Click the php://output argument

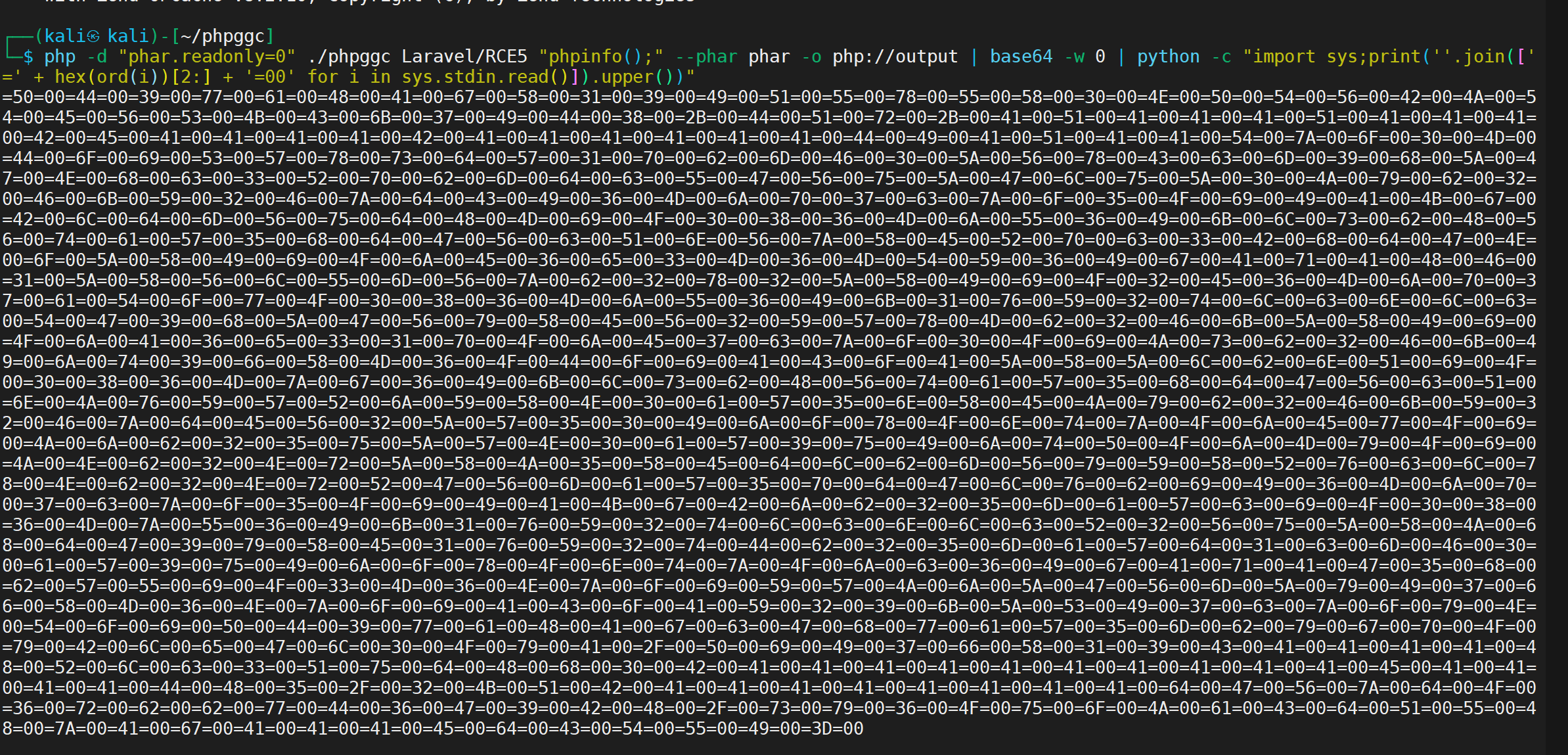pos(895,57)
